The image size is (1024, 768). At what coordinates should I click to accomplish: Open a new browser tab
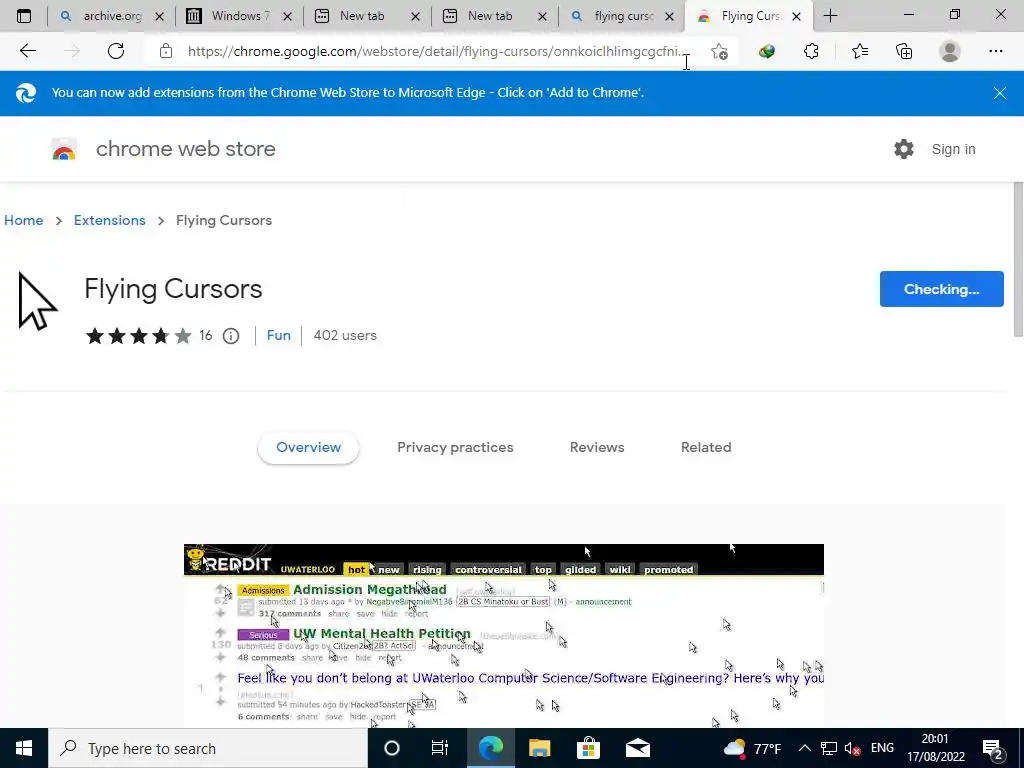[831, 16]
